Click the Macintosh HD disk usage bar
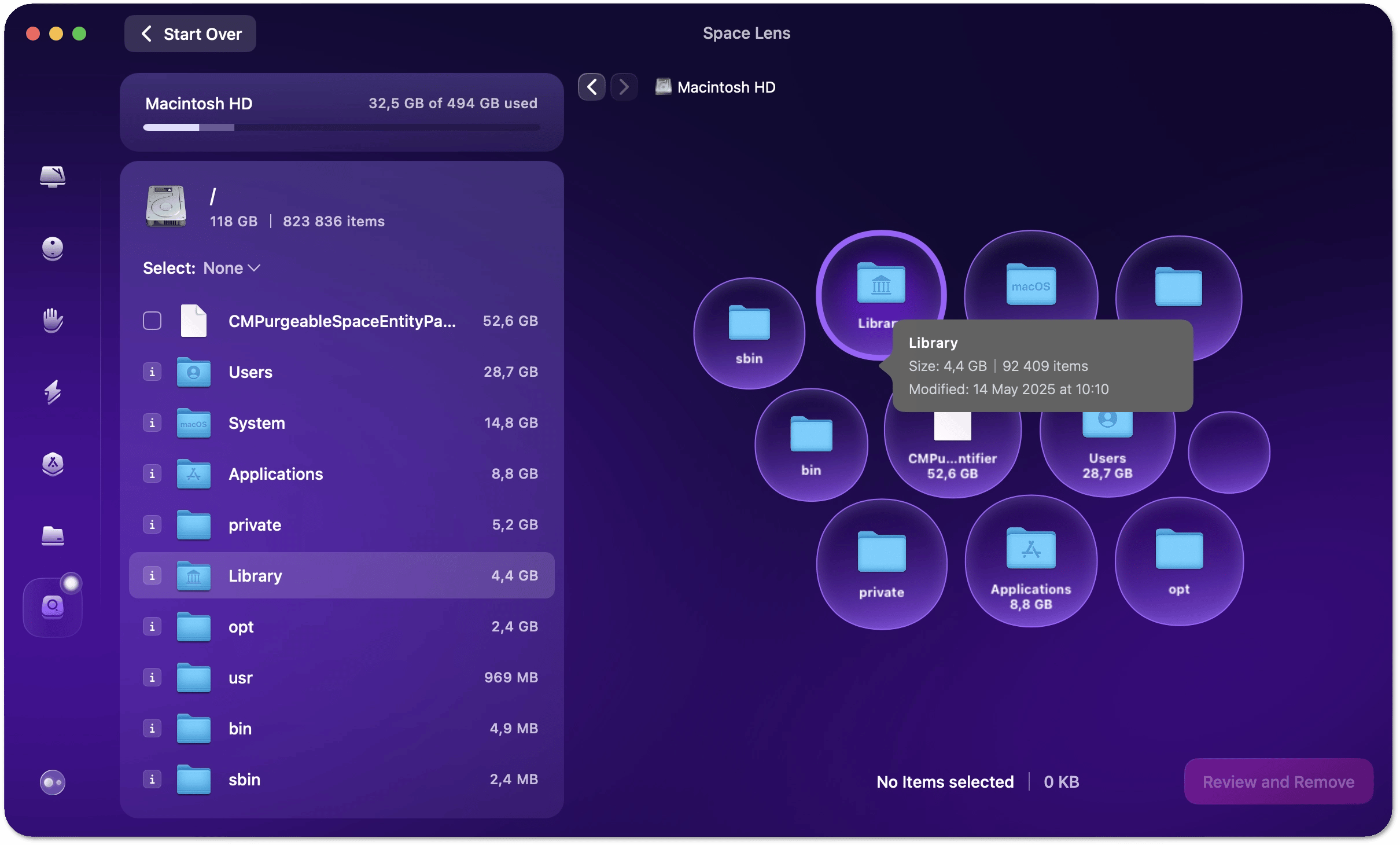This screenshot has width=1400, height=845. 341,127
